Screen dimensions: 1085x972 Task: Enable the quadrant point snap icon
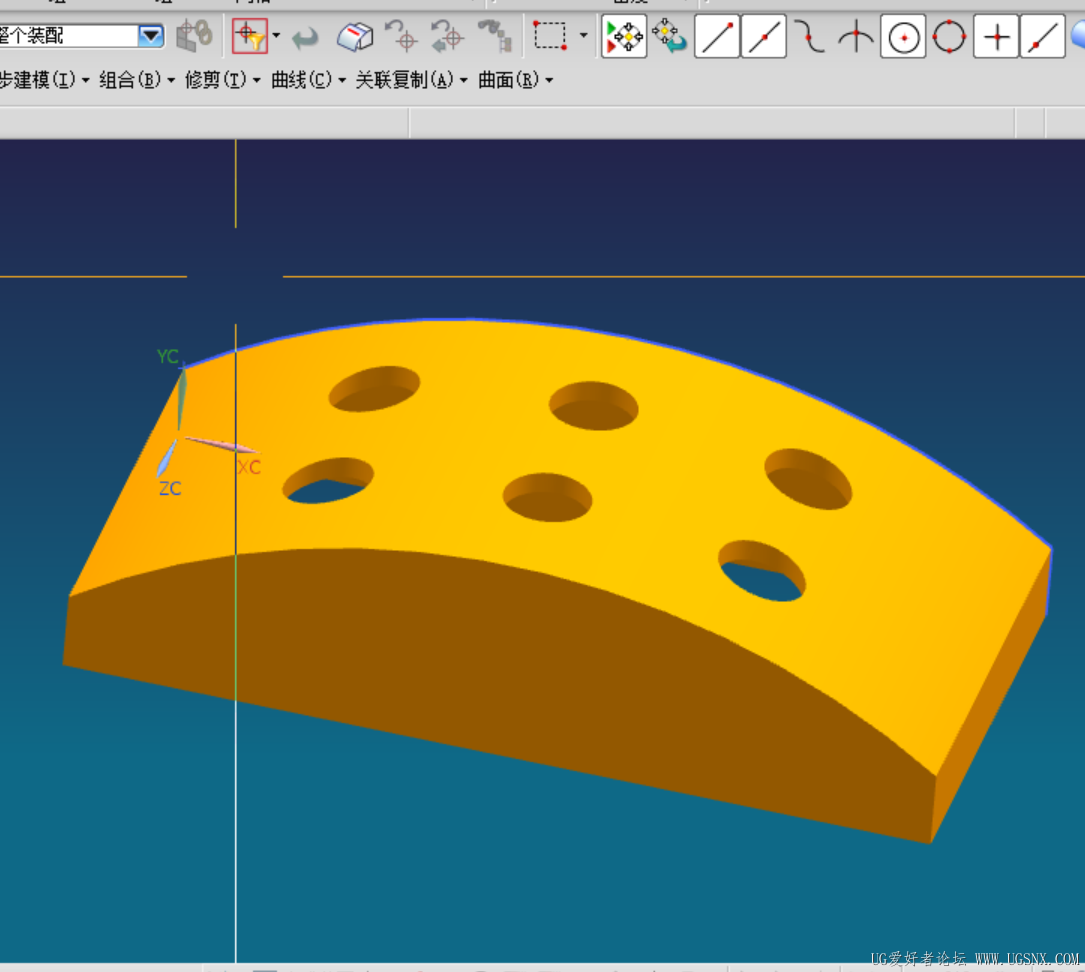click(x=949, y=37)
